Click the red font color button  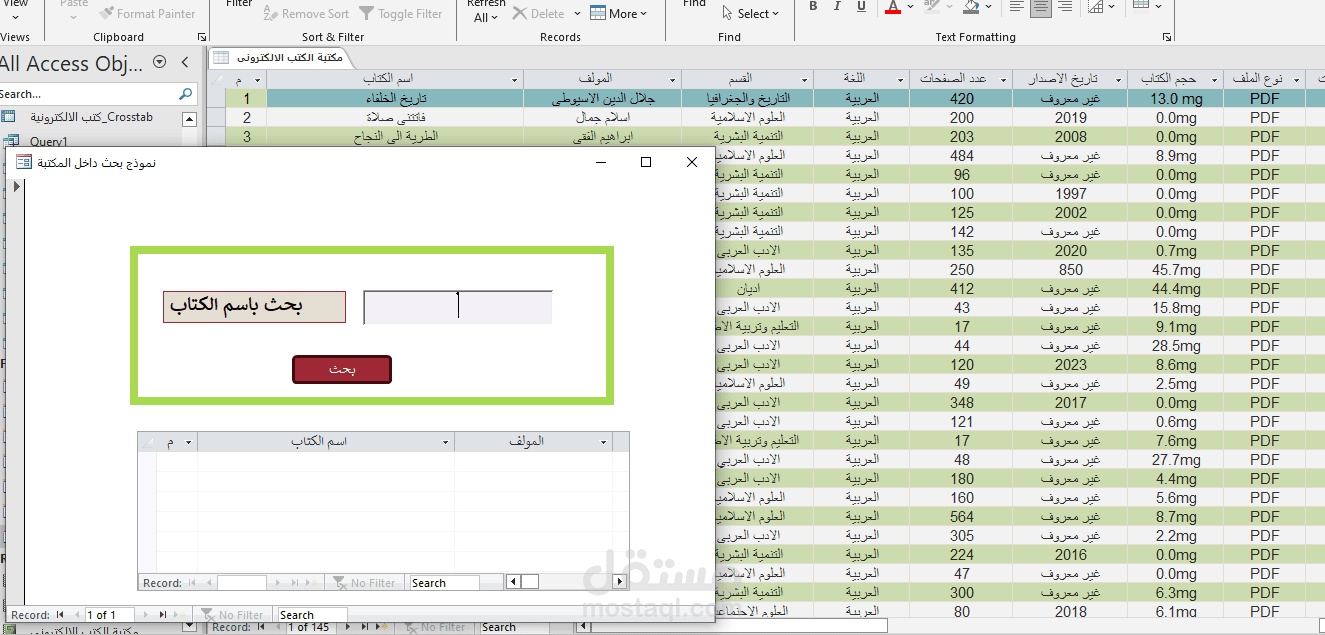click(892, 7)
